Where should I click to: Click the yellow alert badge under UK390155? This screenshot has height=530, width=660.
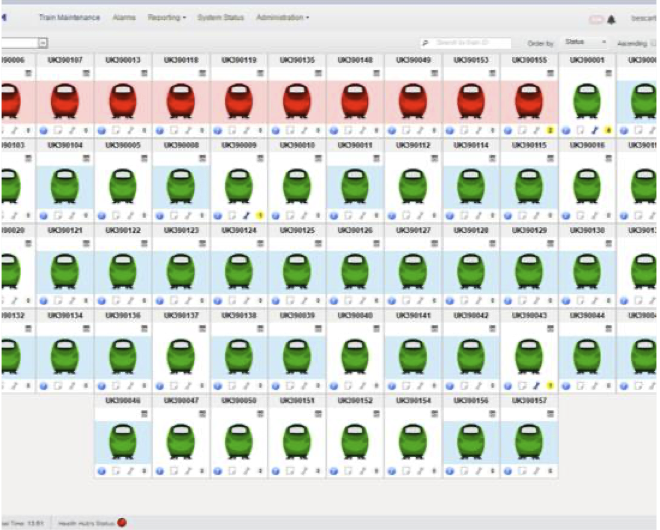click(x=550, y=131)
